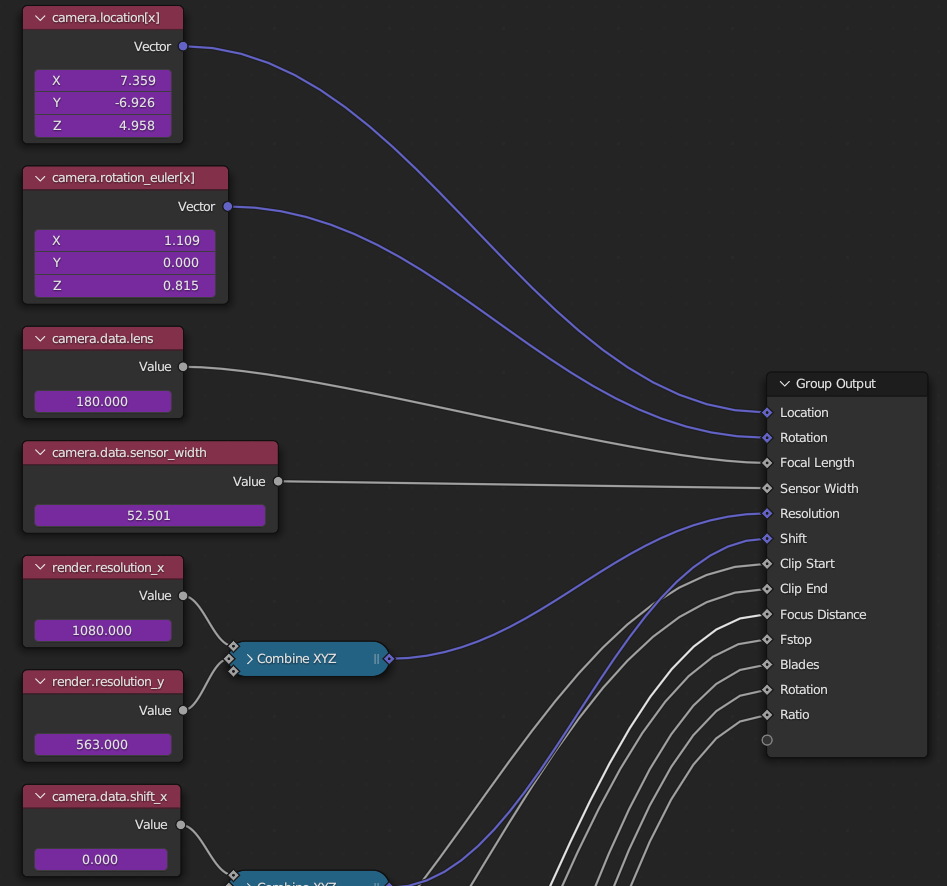Collapse the camera.data.sensor_width node
This screenshot has width=947, height=886.
tap(40, 453)
